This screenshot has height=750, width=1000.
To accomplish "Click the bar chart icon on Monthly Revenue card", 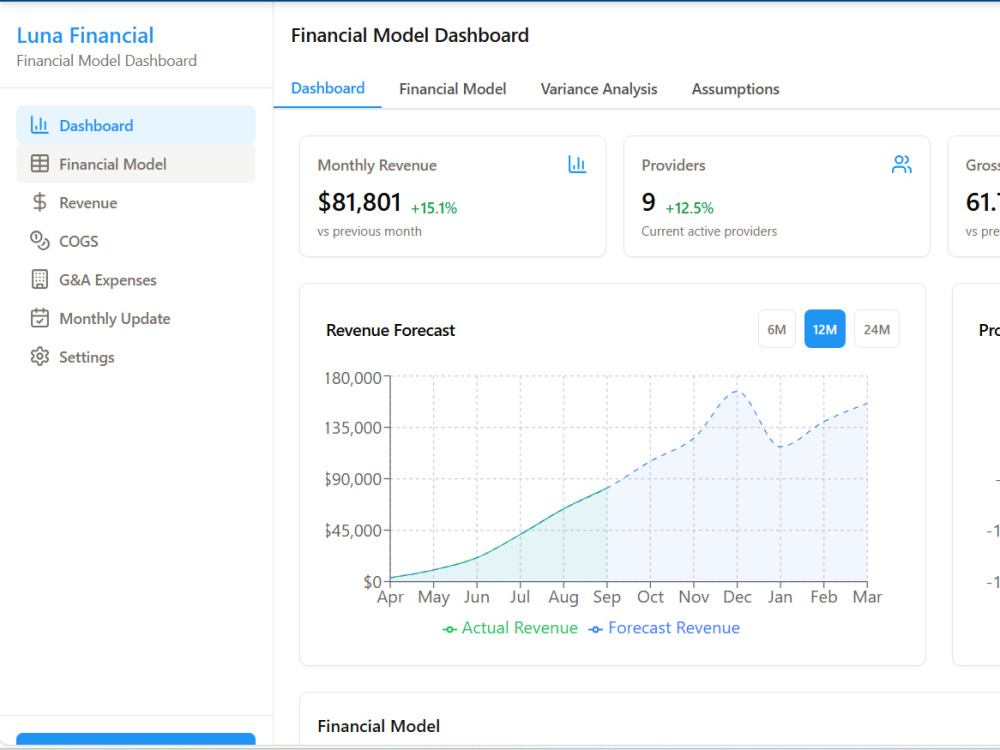I will [x=577, y=165].
